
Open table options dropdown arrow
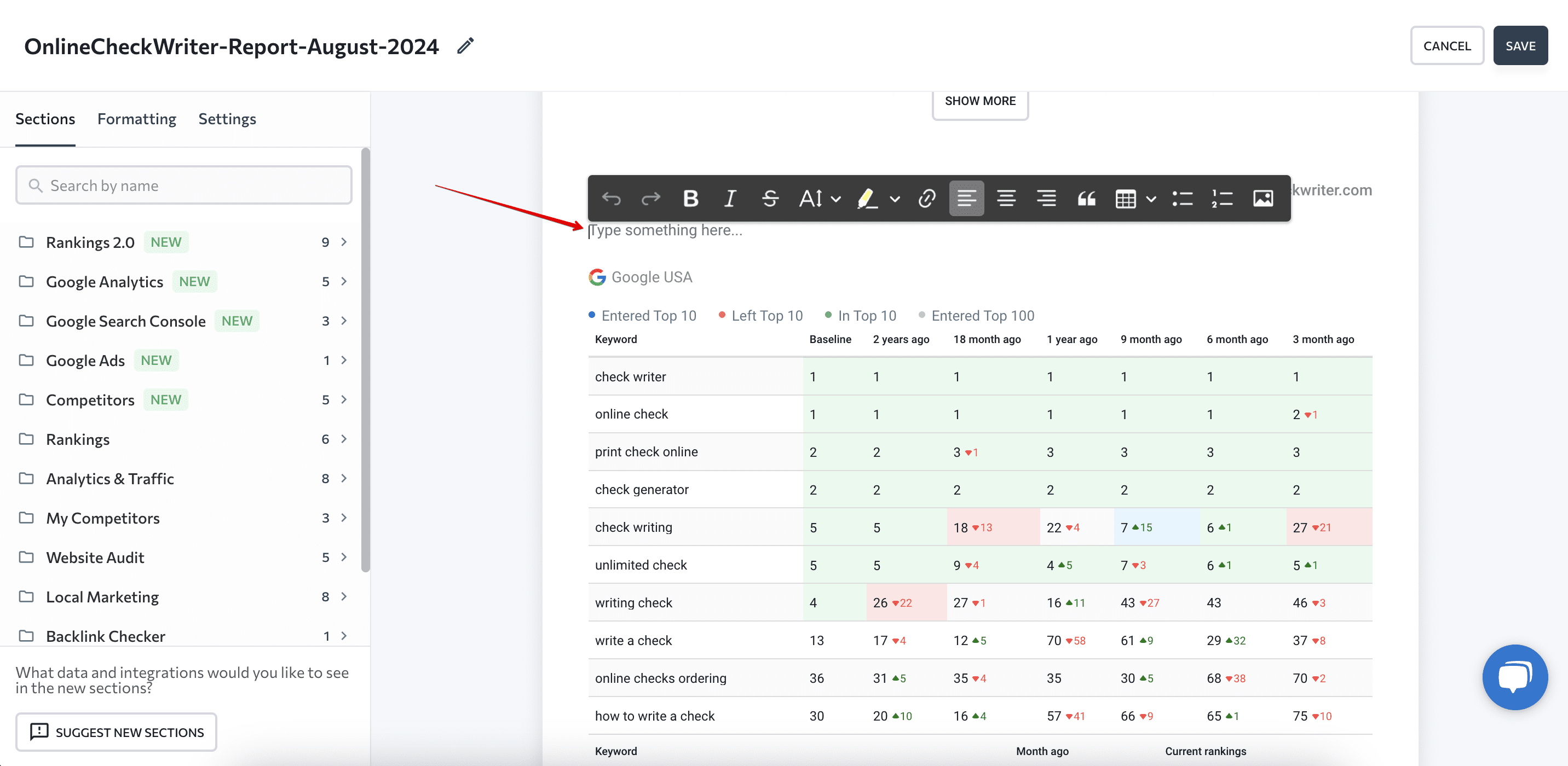1150,199
